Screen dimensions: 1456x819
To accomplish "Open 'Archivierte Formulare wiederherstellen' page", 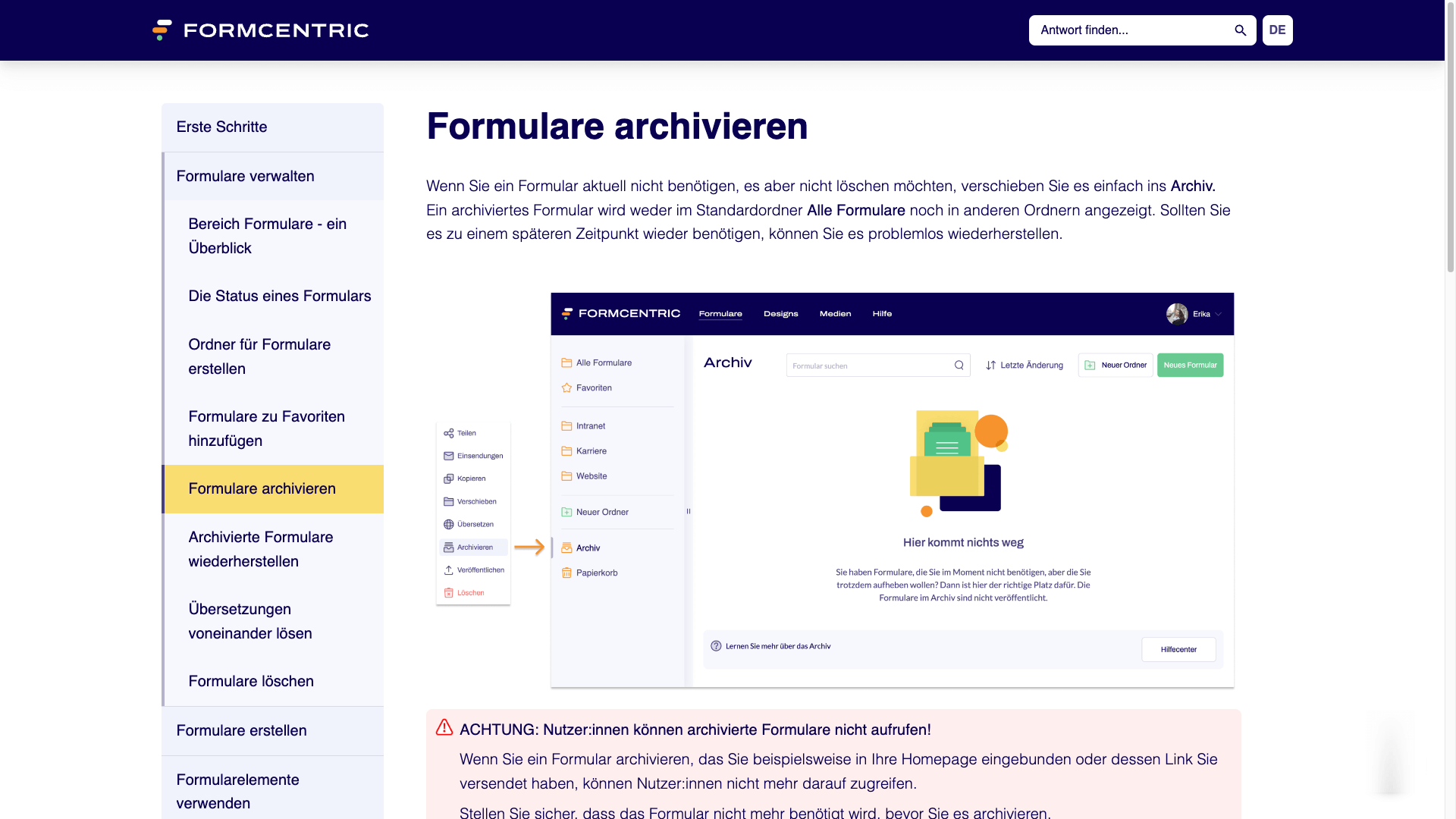I will [272, 549].
